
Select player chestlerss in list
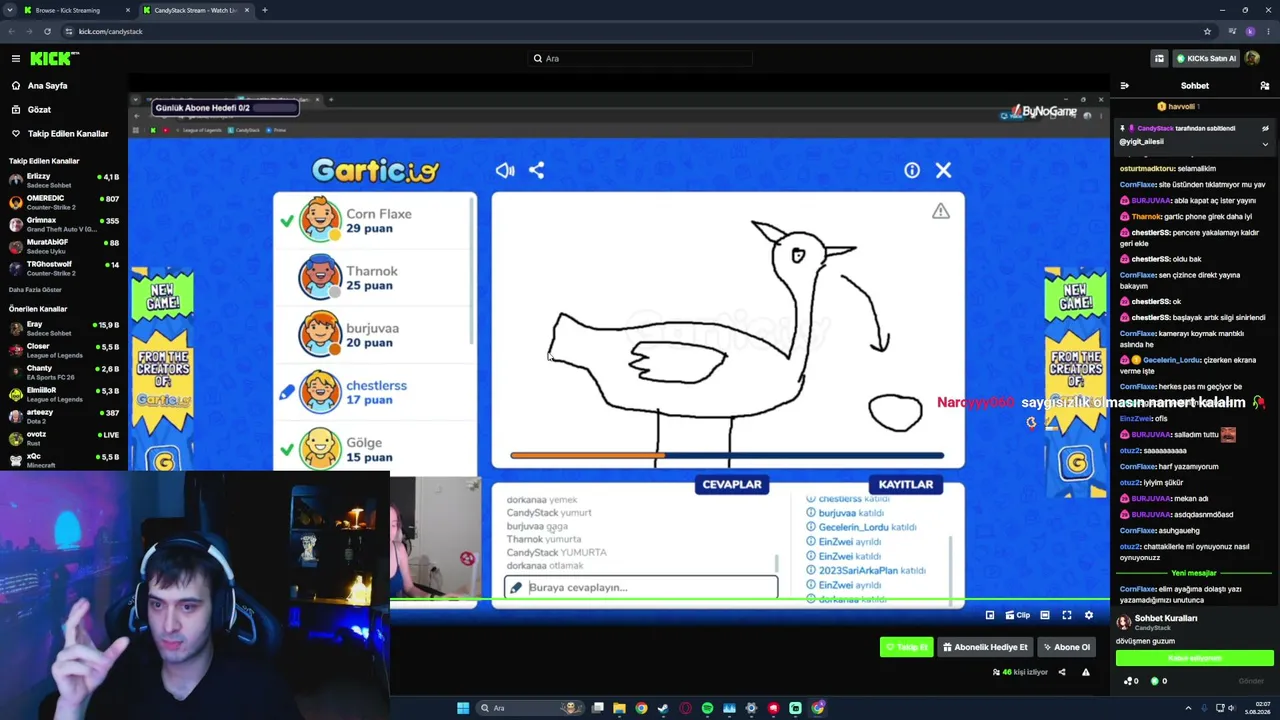[x=374, y=392]
